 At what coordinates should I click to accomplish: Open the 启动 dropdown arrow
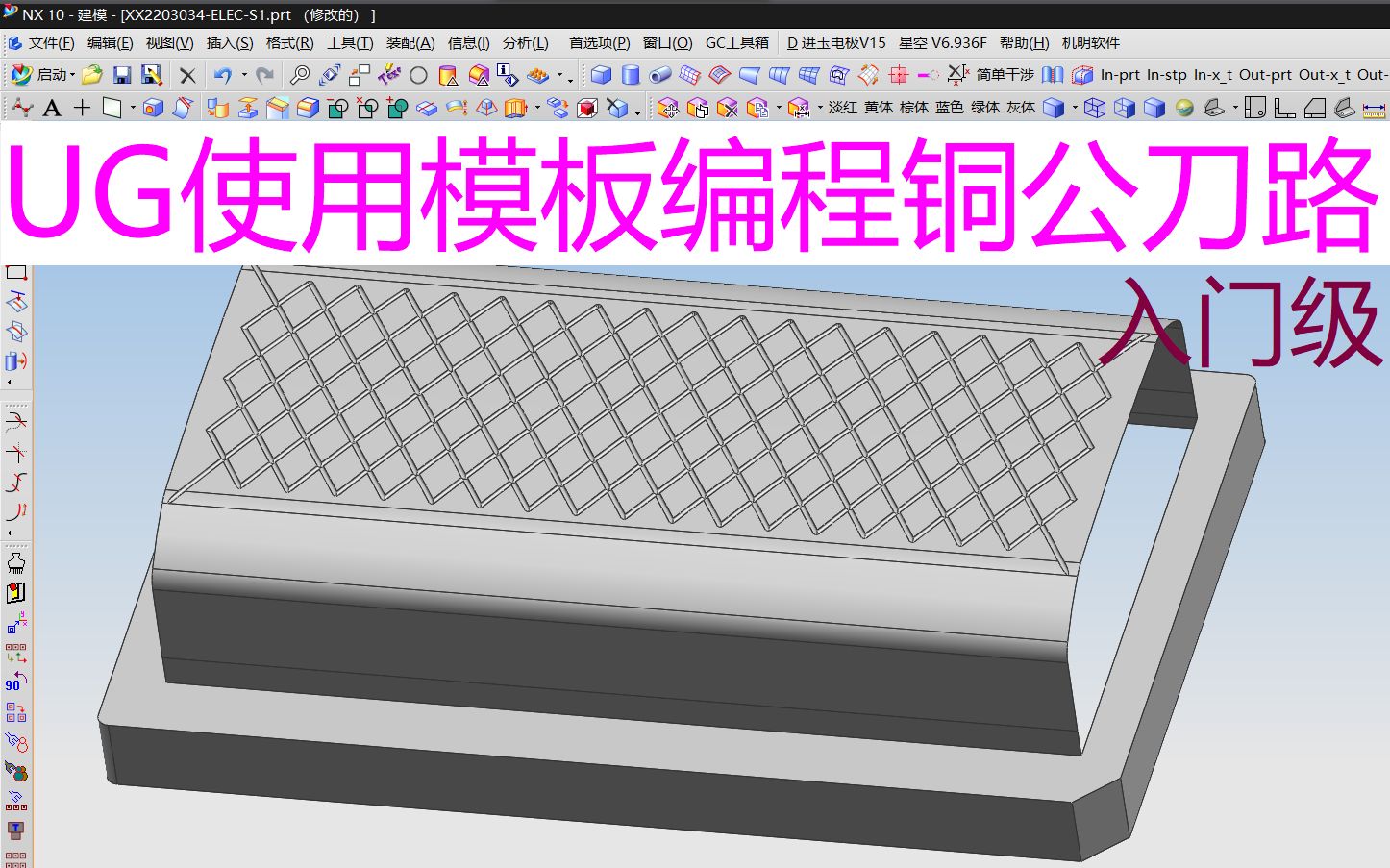coord(72,75)
